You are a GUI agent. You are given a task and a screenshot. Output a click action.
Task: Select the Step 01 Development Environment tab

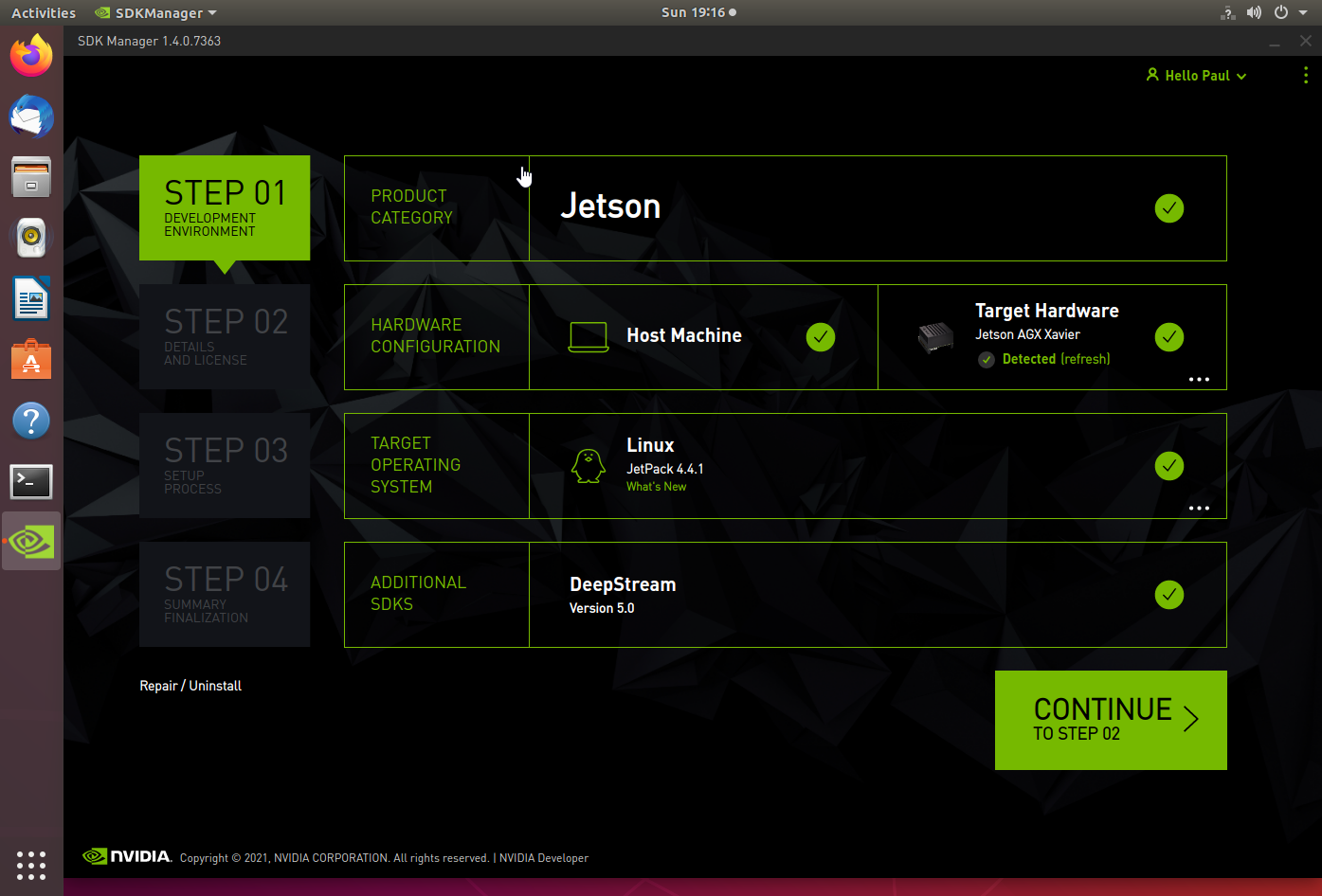click(225, 207)
